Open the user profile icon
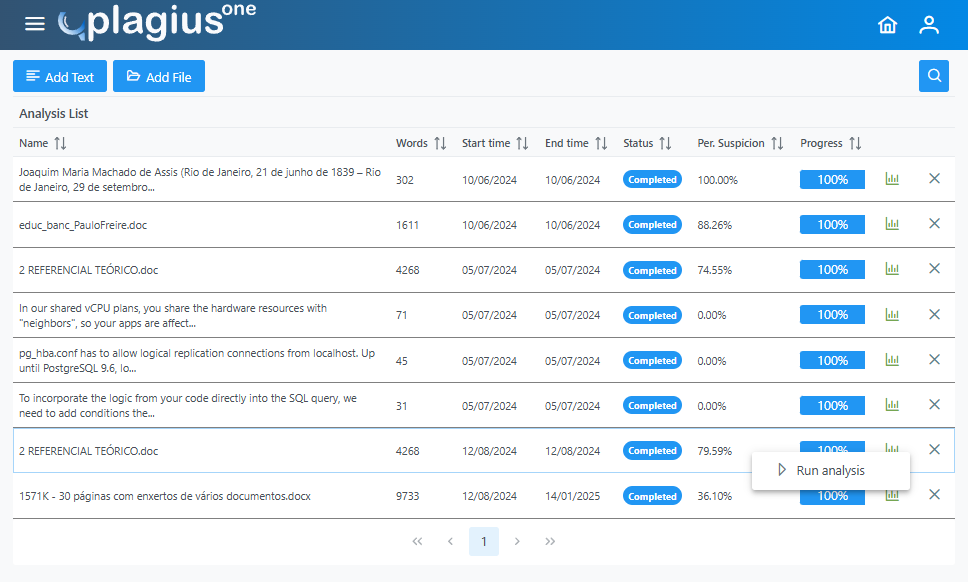 click(929, 25)
